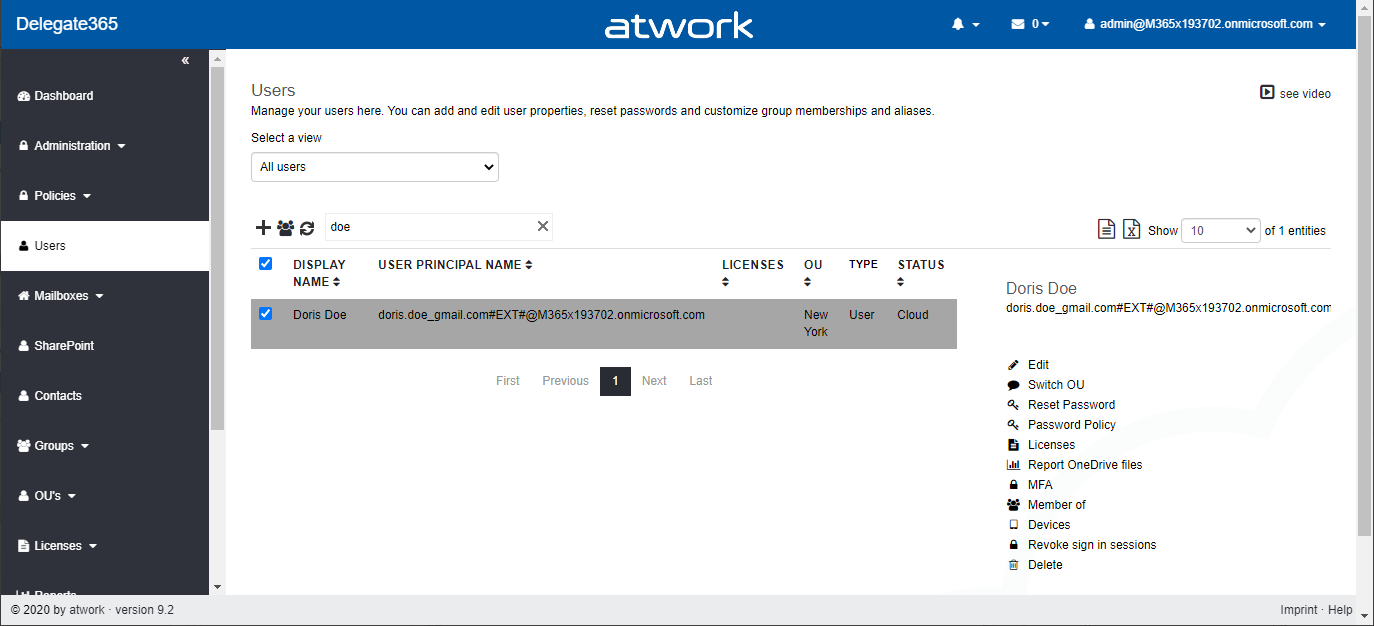
Task: Toggle the select-all checkbox in the table header
Action: tap(265, 264)
